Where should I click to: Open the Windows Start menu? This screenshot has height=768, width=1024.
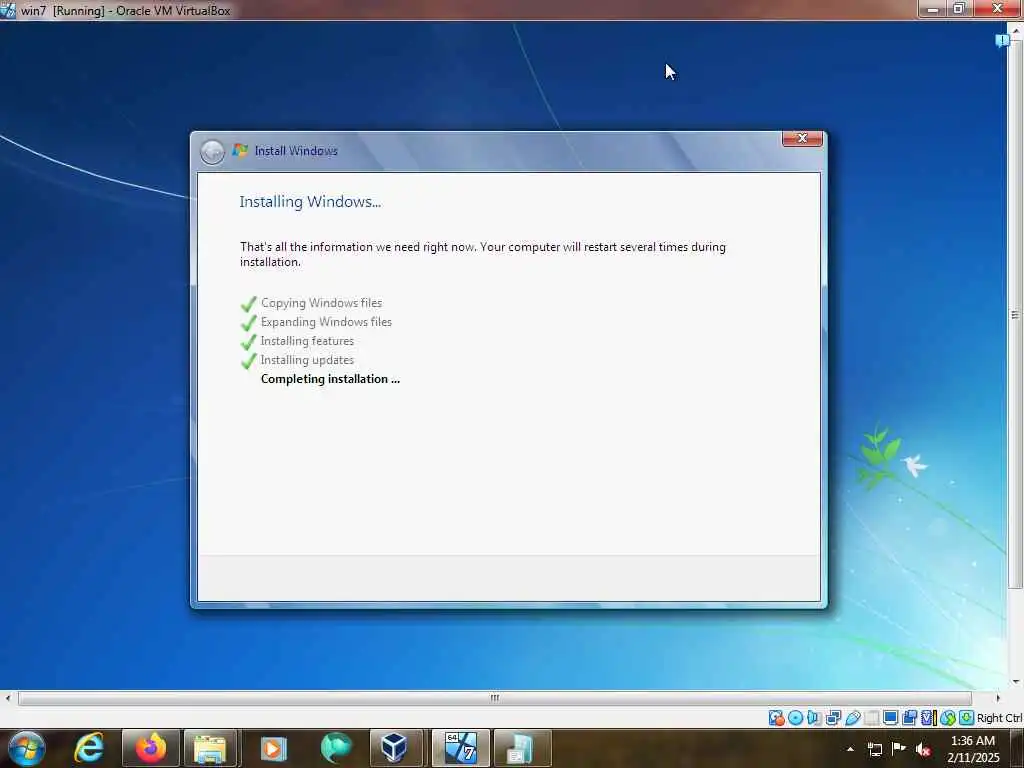point(26,748)
